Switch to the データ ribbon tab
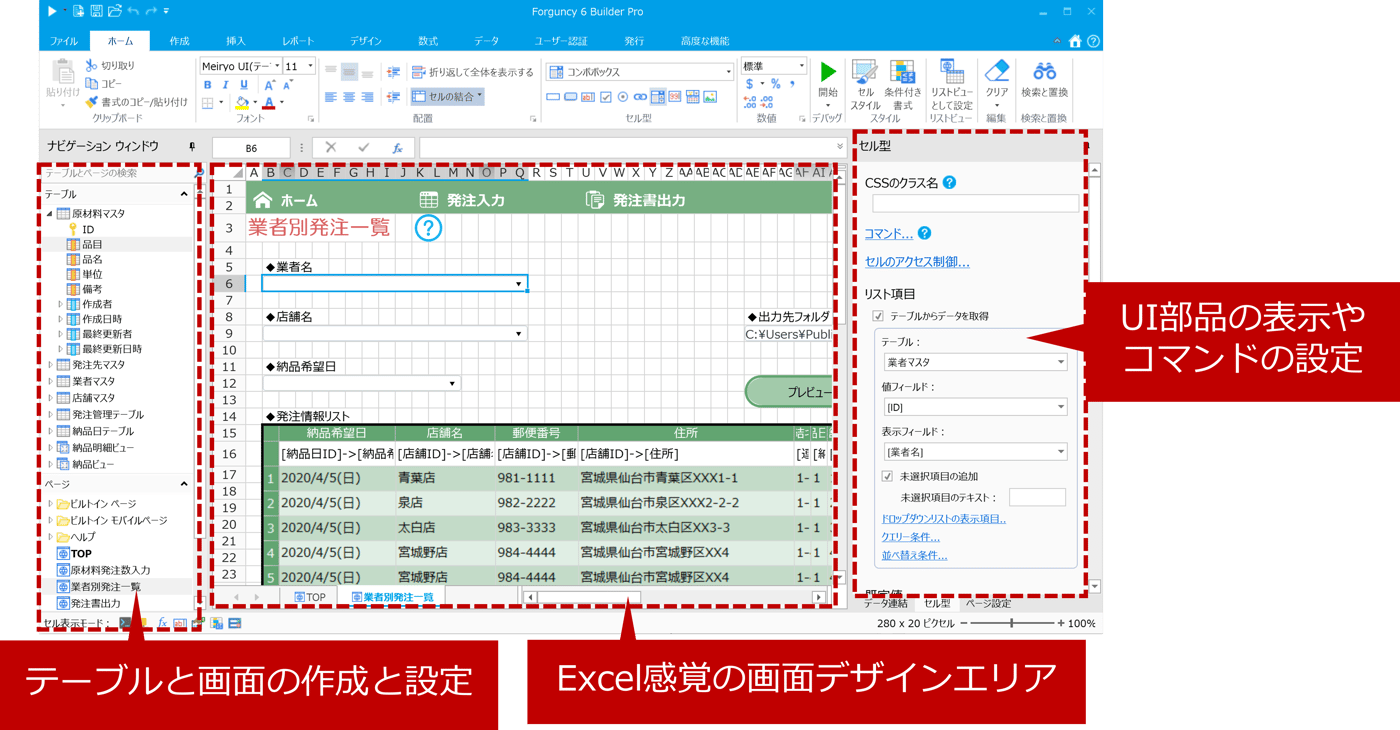Viewport: 1400px width, 730px height. pyautogui.click(x=486, y=41)
